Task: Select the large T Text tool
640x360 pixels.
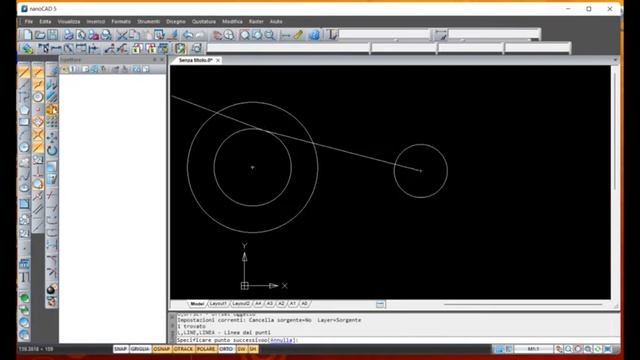Action: tap(24, 278)
